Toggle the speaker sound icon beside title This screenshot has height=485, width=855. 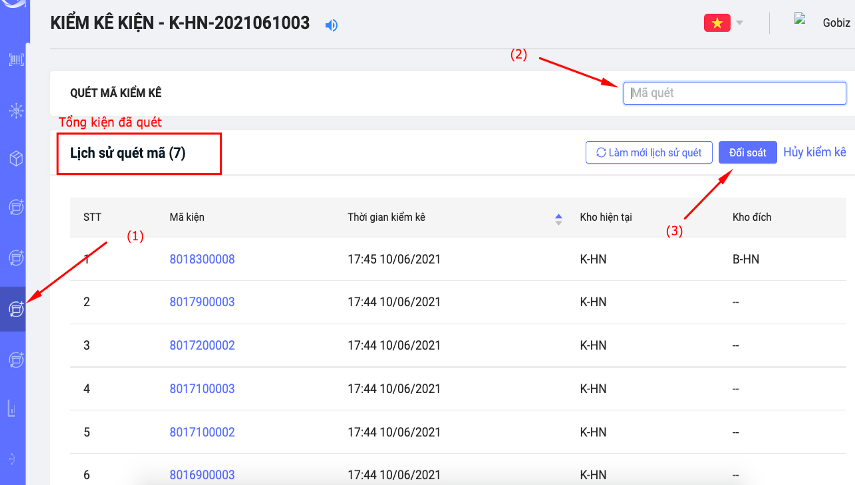tap(332, 24)
